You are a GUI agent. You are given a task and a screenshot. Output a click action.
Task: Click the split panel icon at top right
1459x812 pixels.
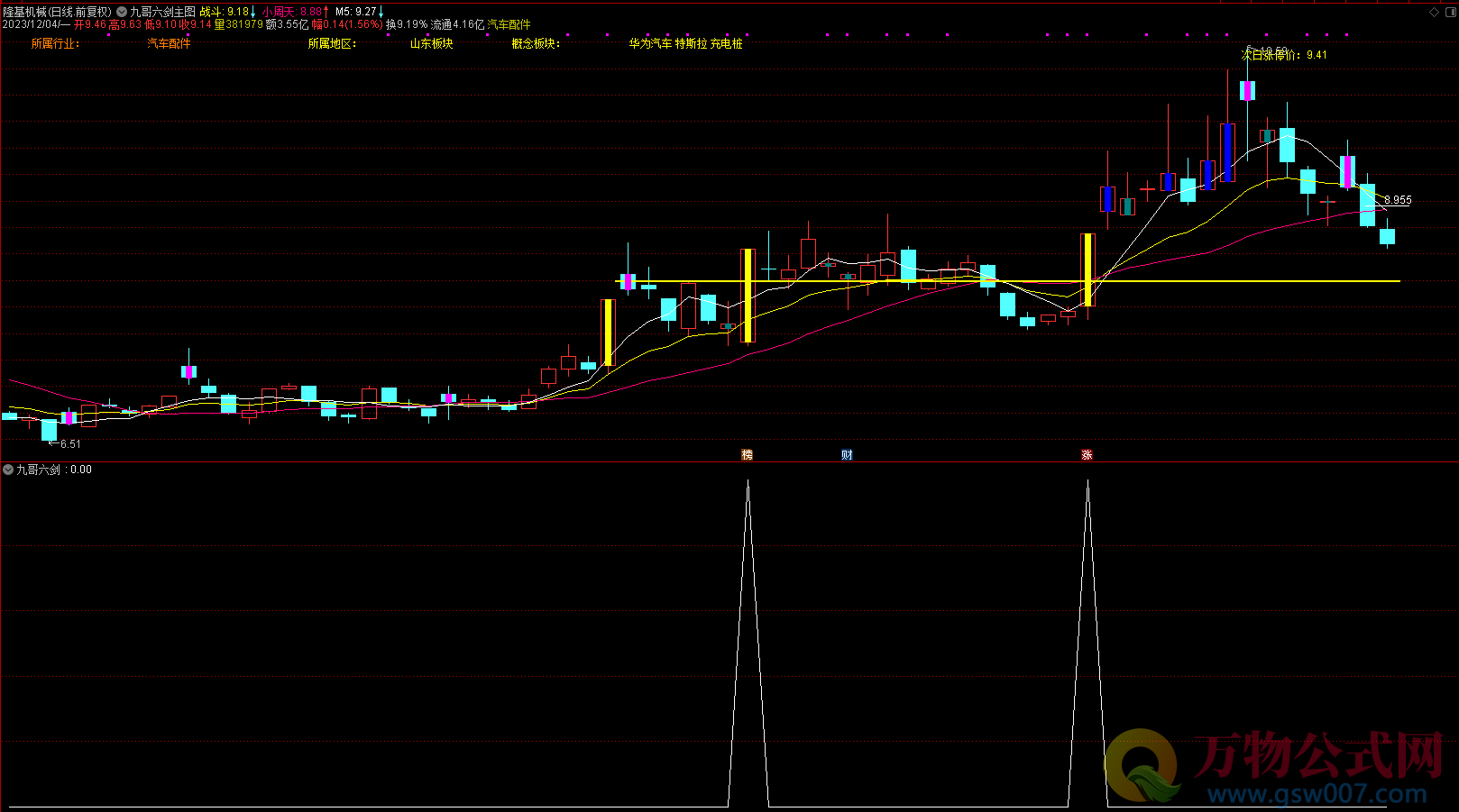pos(1449,12)
